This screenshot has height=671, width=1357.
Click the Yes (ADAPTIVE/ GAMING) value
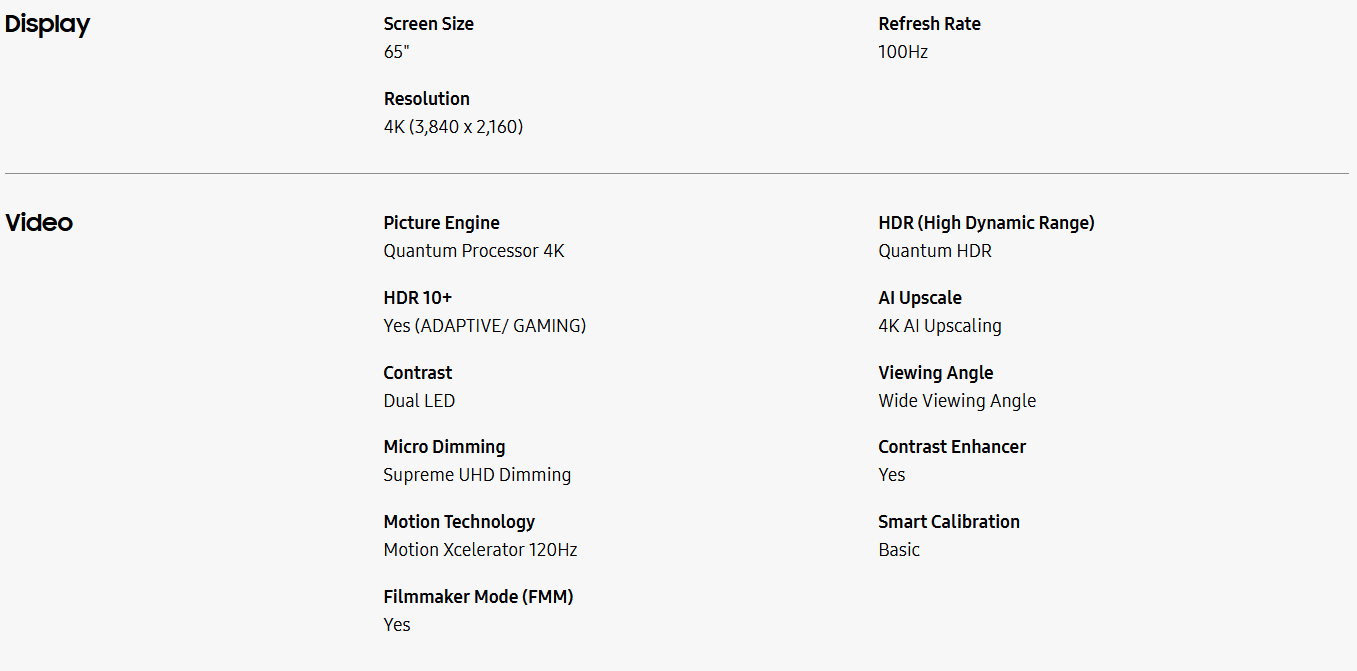485,326
